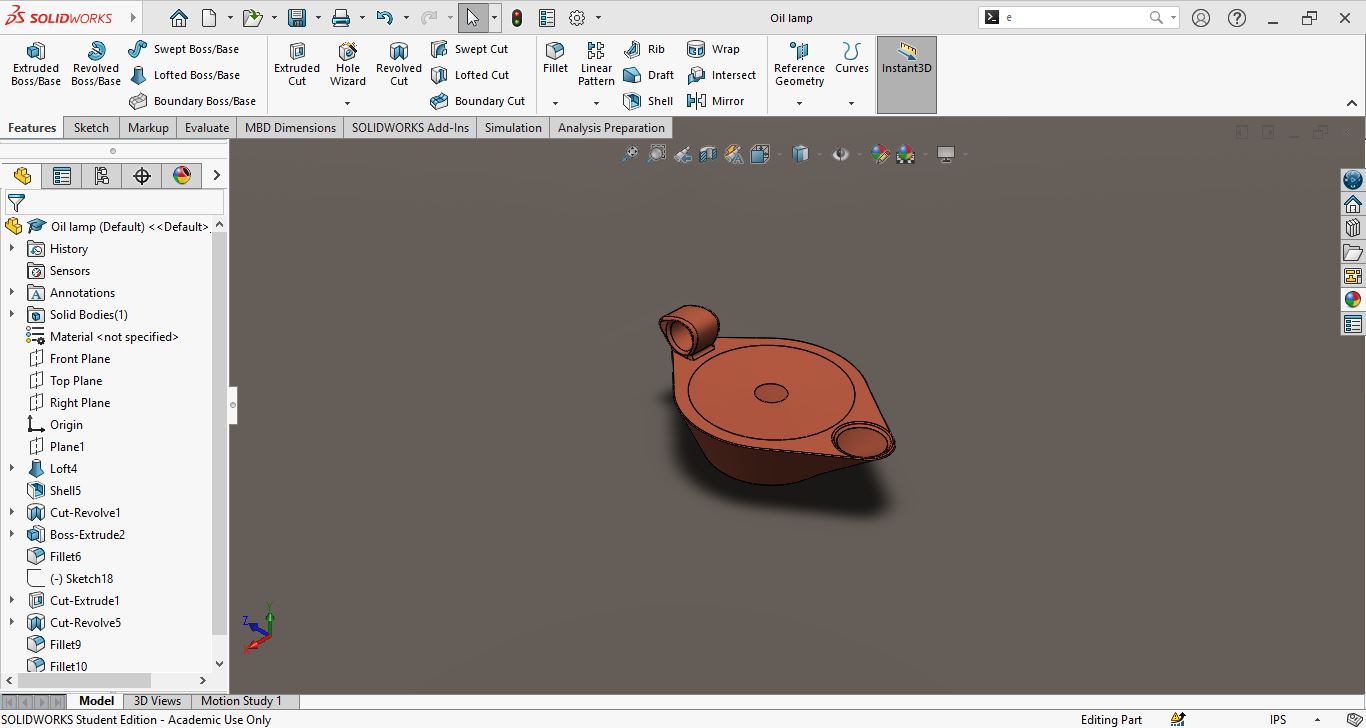This screenshot has height=728, width=1366.
Task: Open the DisplayManager tab
Action: tap(182, 176)
